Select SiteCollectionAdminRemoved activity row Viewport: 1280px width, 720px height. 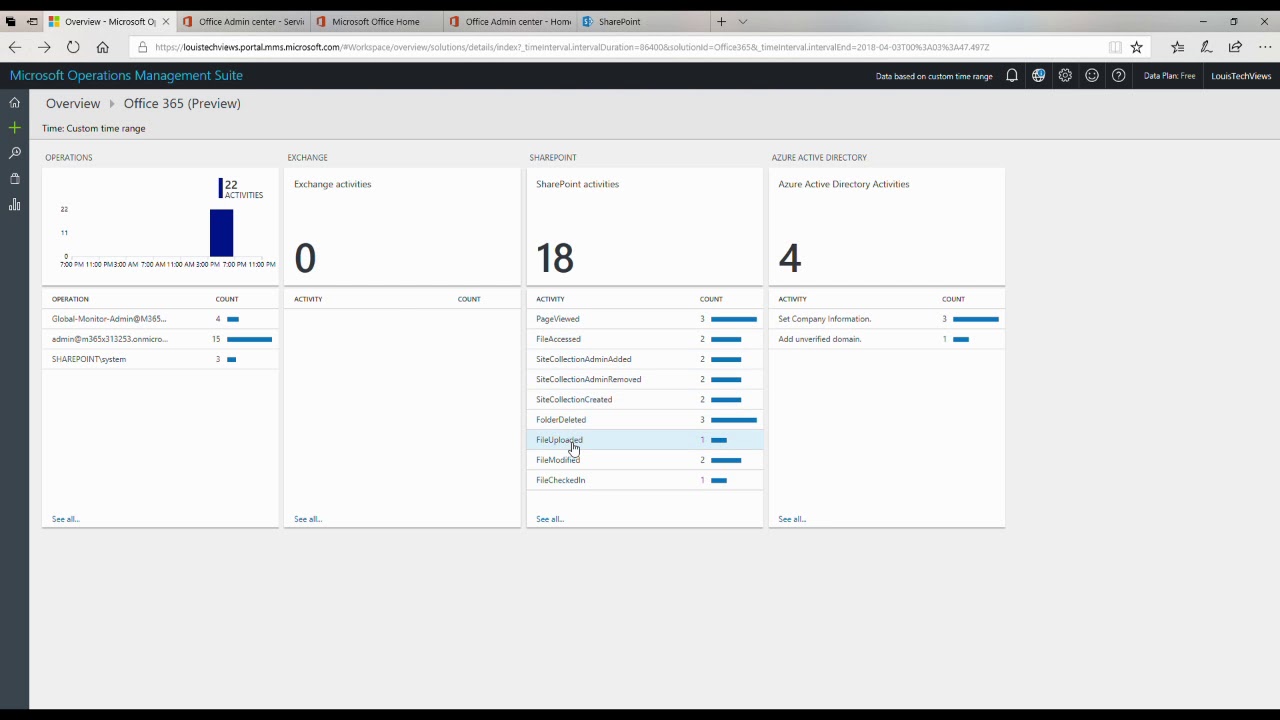(645, 379)
